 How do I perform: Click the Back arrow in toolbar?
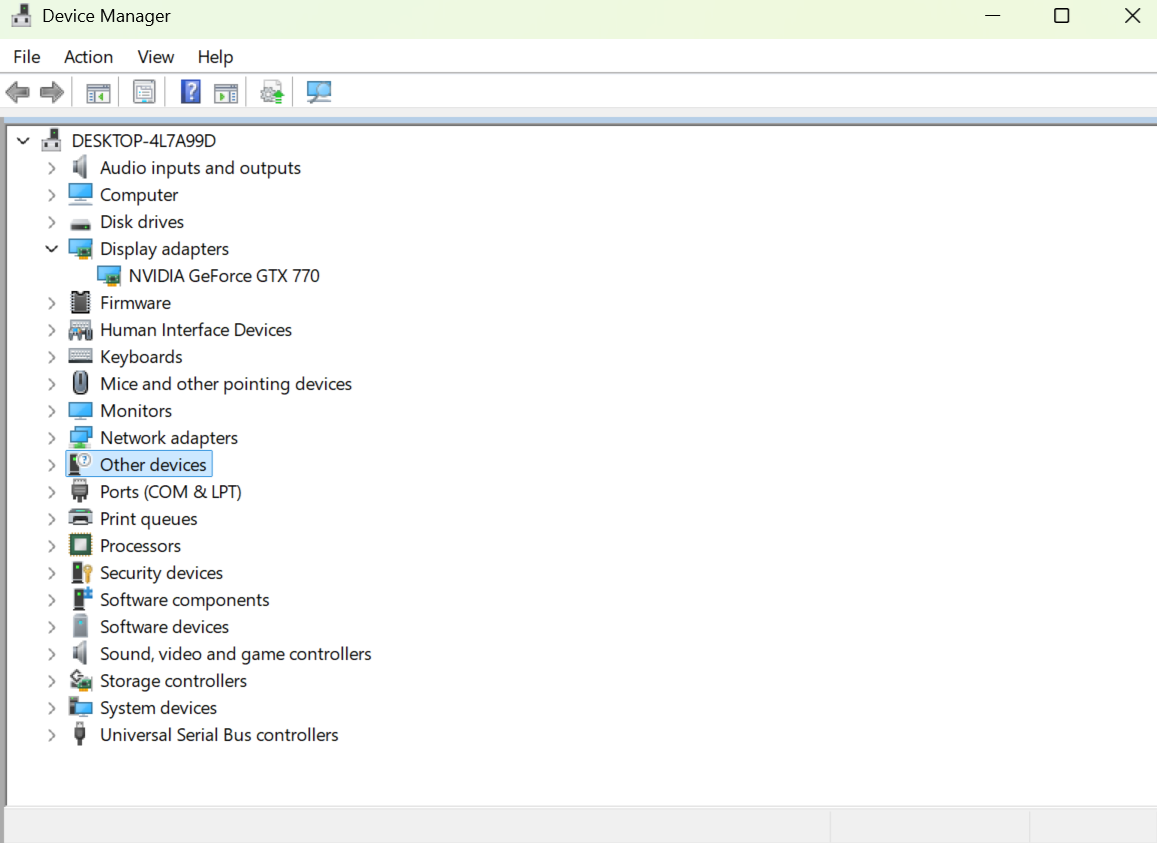[x=17, y=93]
